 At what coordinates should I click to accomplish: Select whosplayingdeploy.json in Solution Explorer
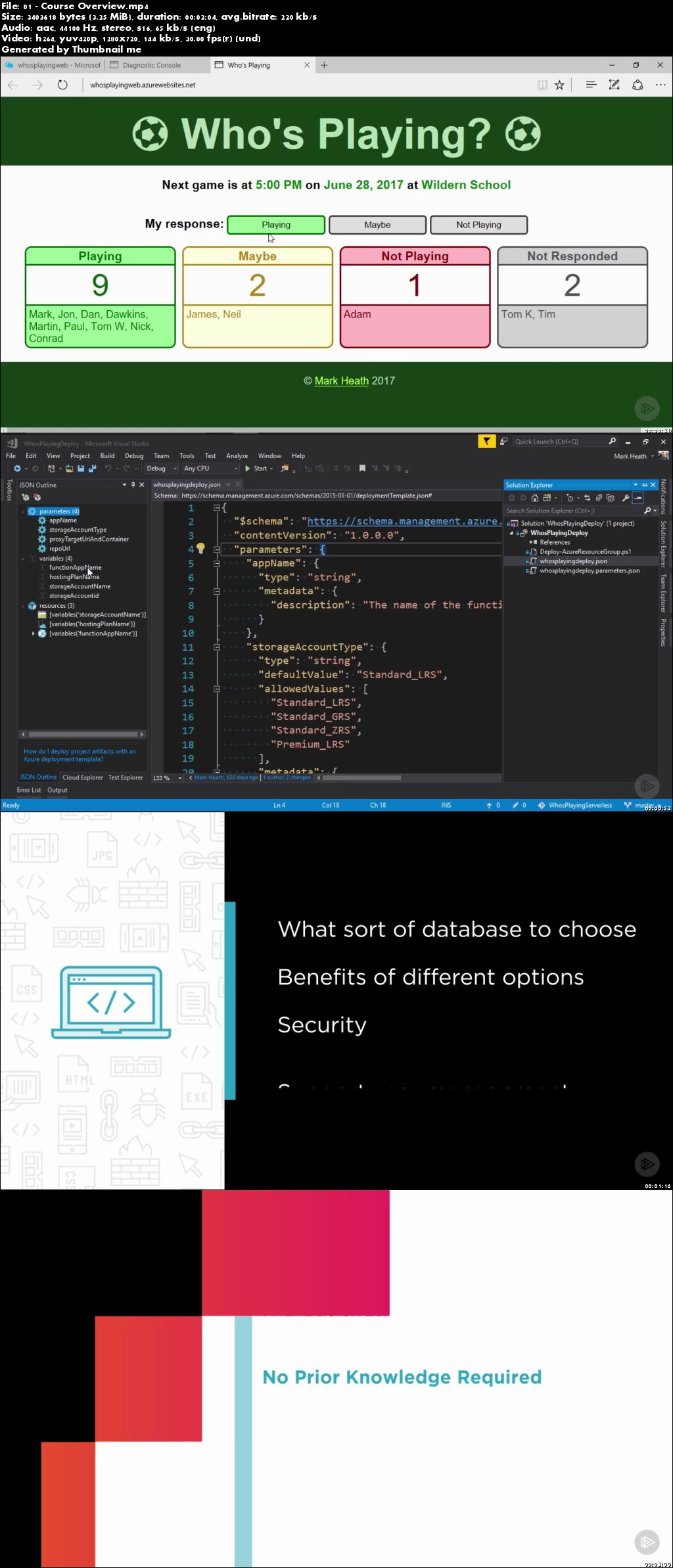(573, 561)
